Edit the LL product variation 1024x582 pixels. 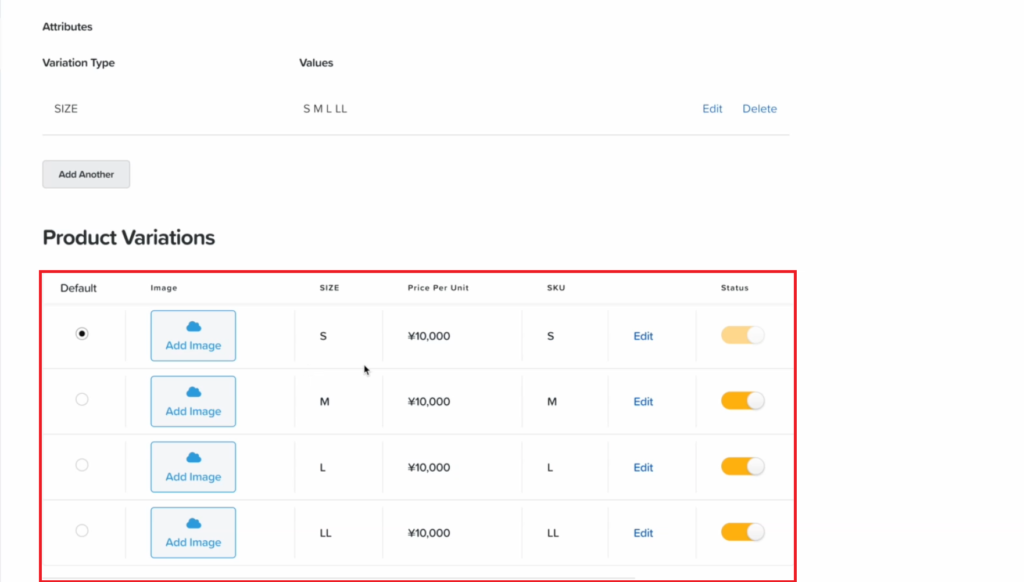643,533
